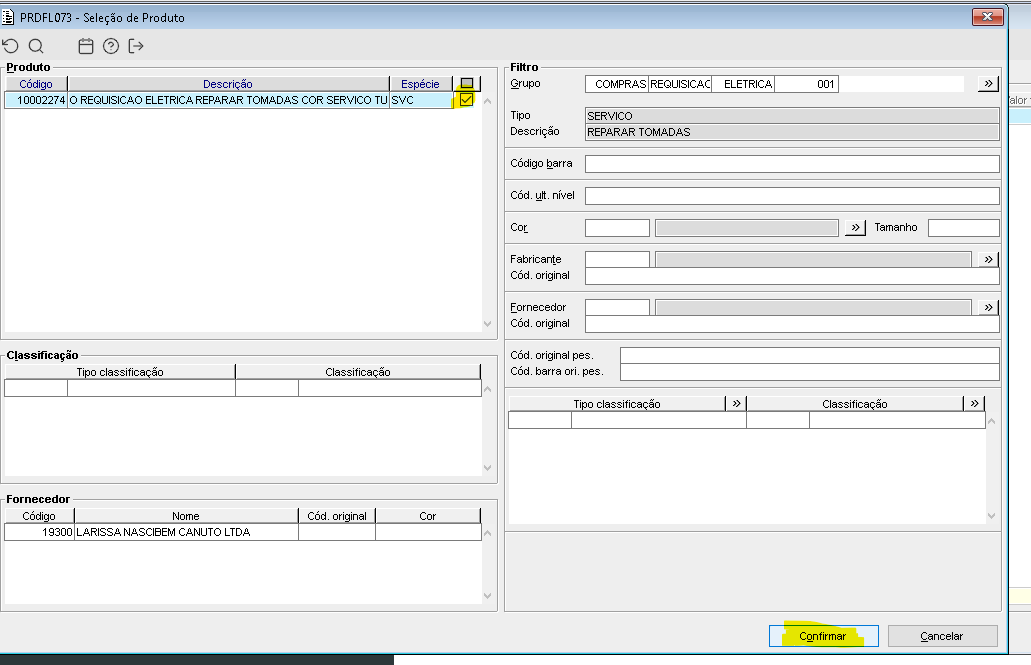Click the Tamanho input field

(963, 228)
